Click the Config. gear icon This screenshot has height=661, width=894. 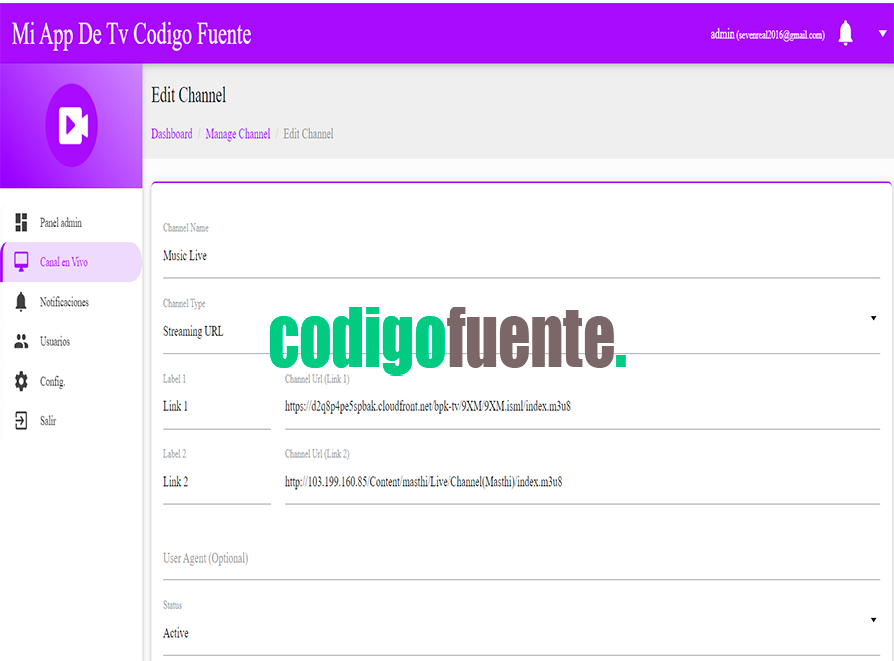tap(21, 381)
